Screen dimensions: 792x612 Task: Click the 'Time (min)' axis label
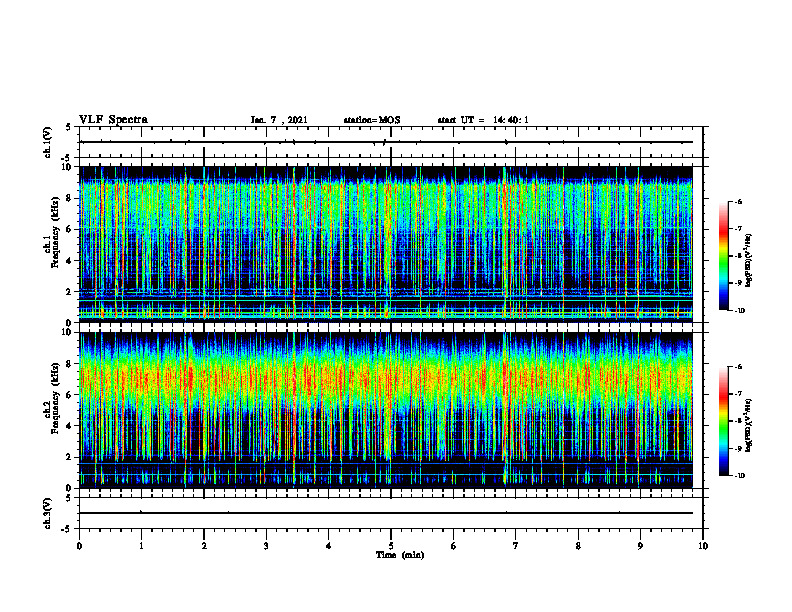400,555
